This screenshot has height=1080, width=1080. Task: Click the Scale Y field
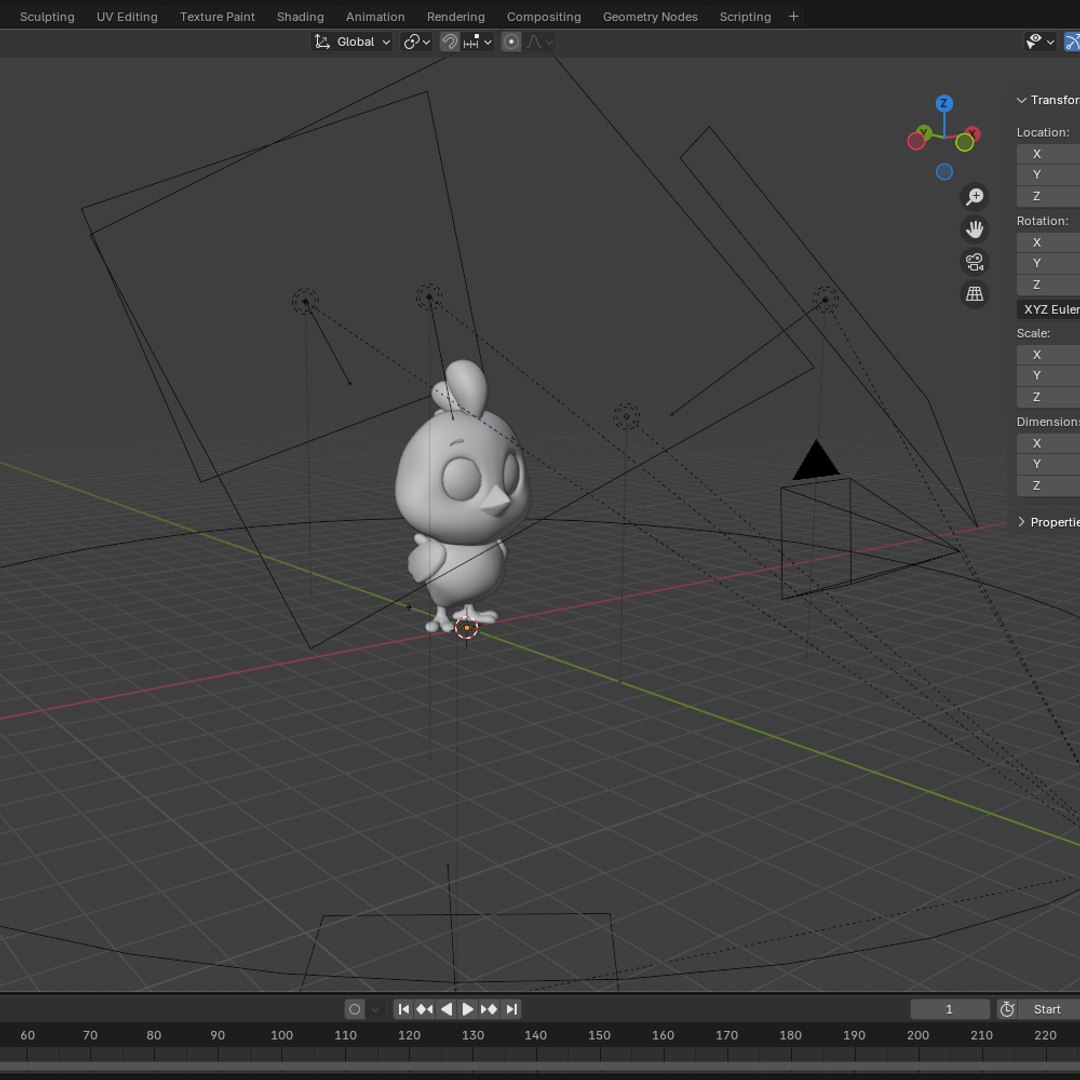click(x=1048, y=375)
